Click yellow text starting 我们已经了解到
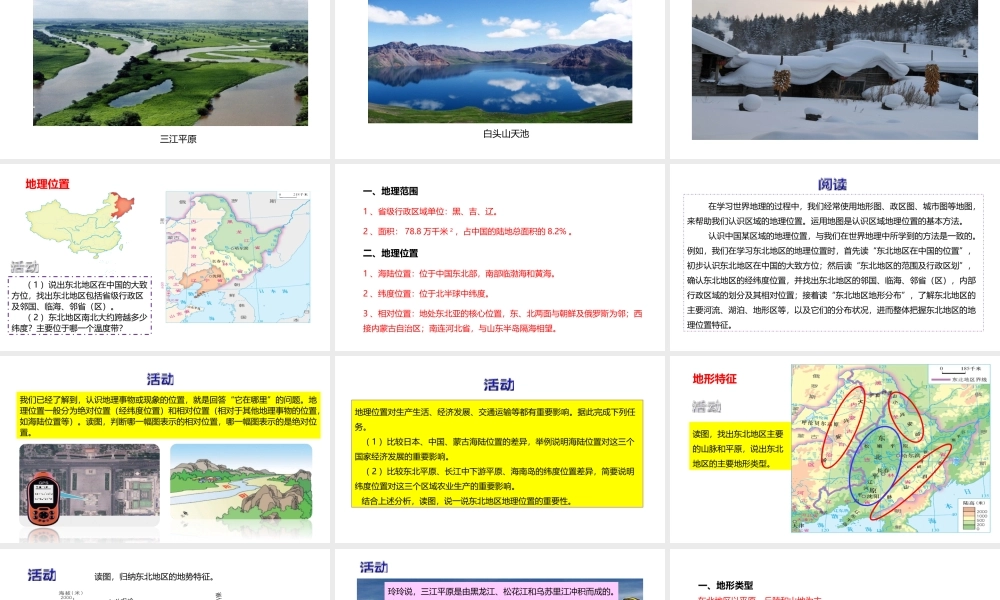Viewport: 1000px width, 600px height. point(169,416)
